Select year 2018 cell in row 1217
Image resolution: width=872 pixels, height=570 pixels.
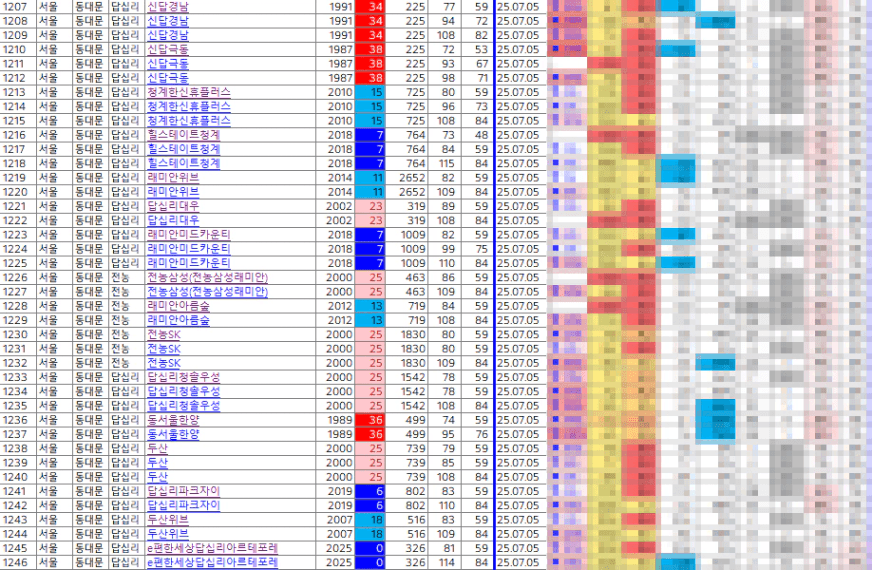335,149
